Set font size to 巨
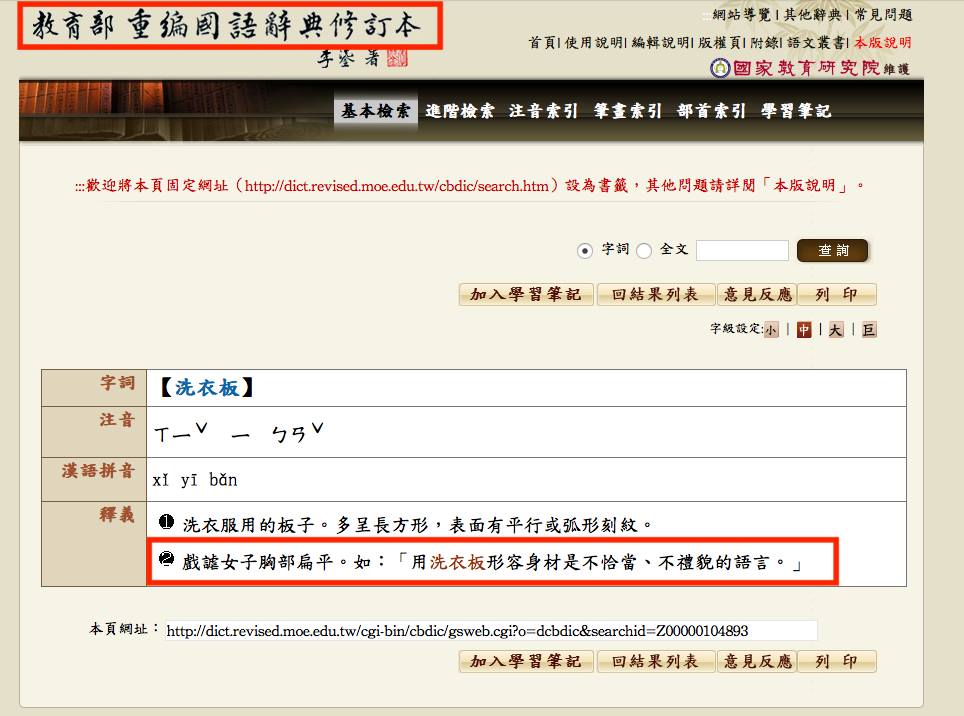Screen dimensions: 964x716 (x=869, y=329)
